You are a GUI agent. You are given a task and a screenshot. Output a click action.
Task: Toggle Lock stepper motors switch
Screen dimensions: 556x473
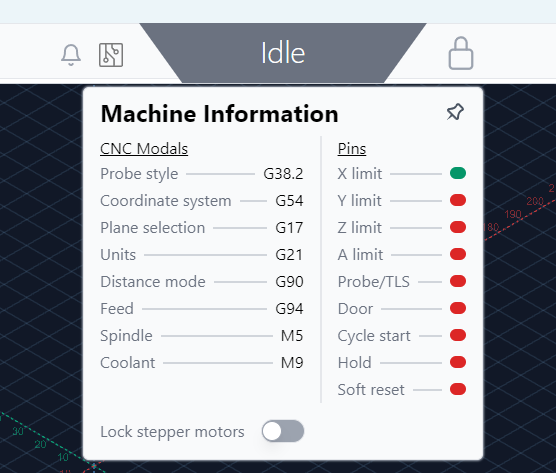(283, 431)
